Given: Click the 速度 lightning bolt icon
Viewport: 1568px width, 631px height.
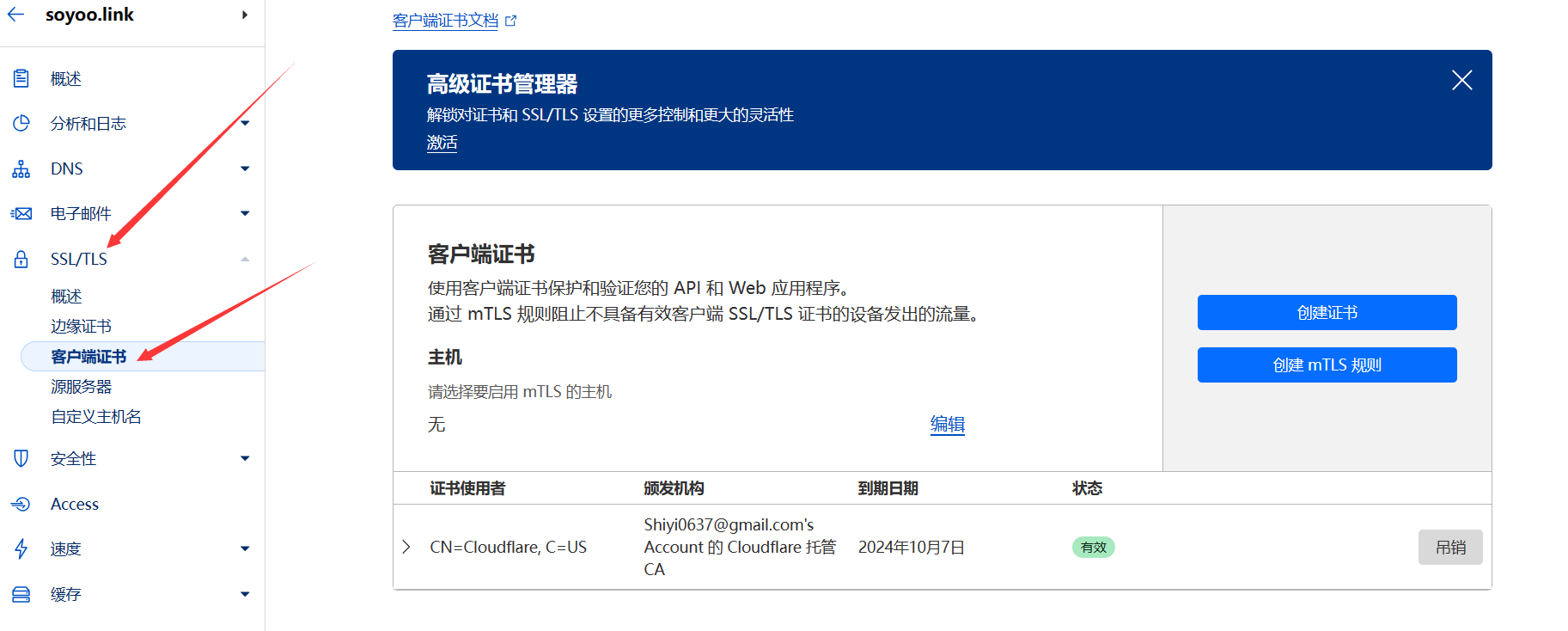Looking at the screenshot, I should coord(21,548).
